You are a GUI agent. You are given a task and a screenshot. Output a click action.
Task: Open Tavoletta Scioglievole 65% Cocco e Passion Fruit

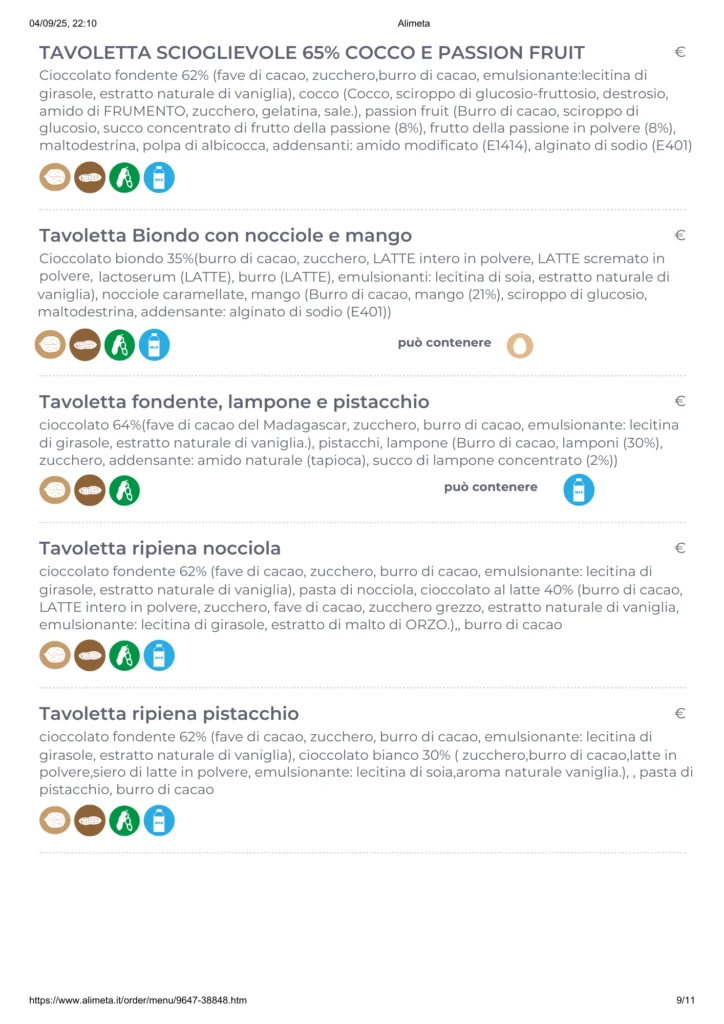click(312, 53)
